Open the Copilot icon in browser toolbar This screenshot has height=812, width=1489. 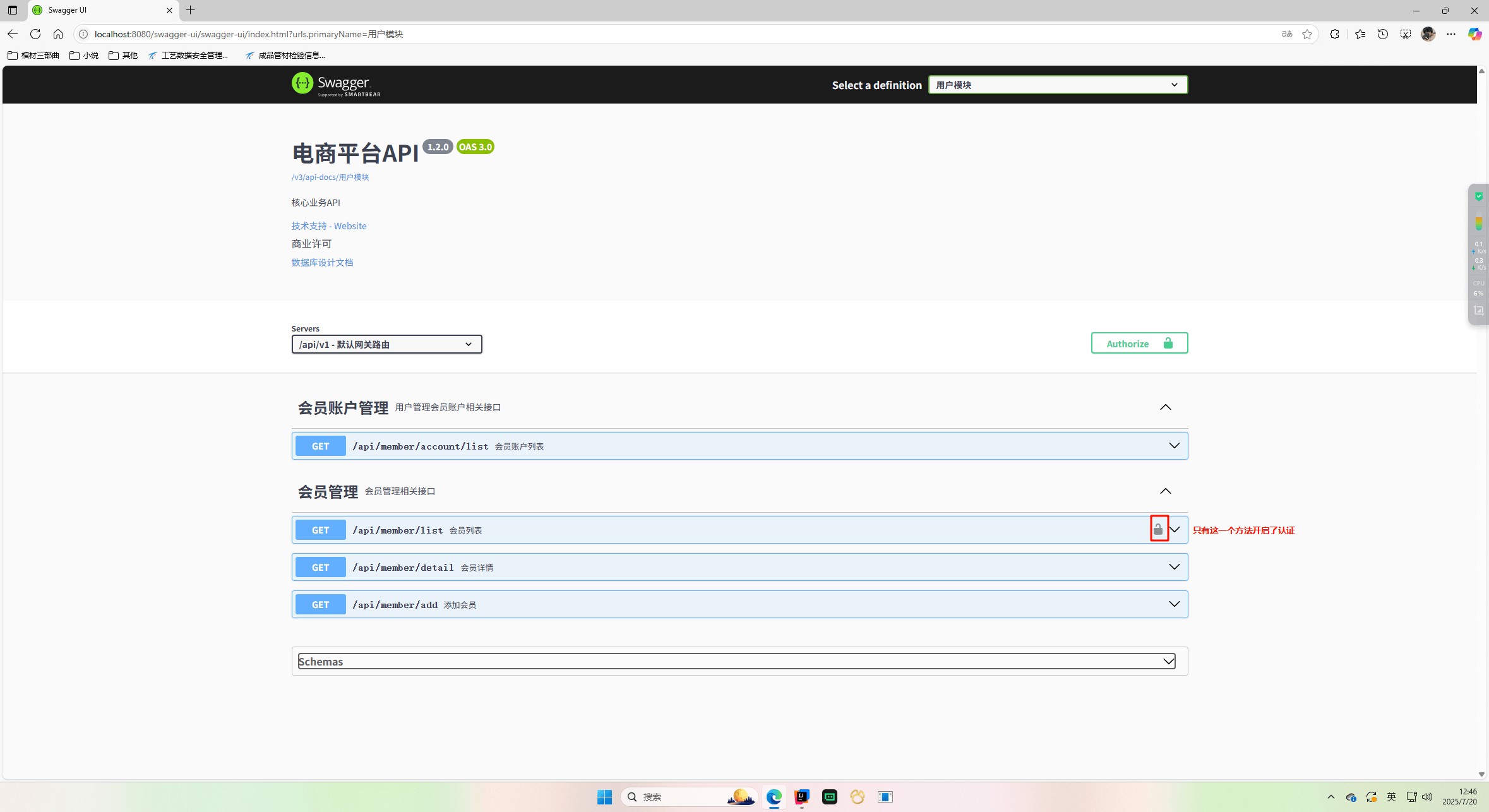[x=1474, y=34]
